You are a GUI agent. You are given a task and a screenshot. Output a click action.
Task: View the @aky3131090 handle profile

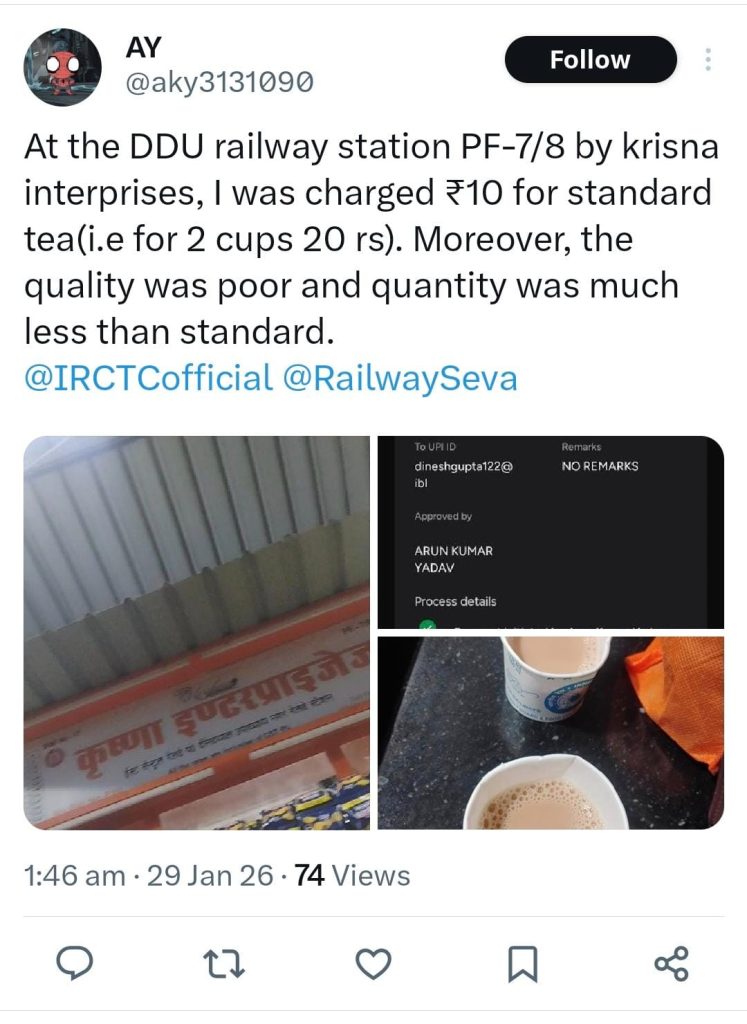point(219,83)
